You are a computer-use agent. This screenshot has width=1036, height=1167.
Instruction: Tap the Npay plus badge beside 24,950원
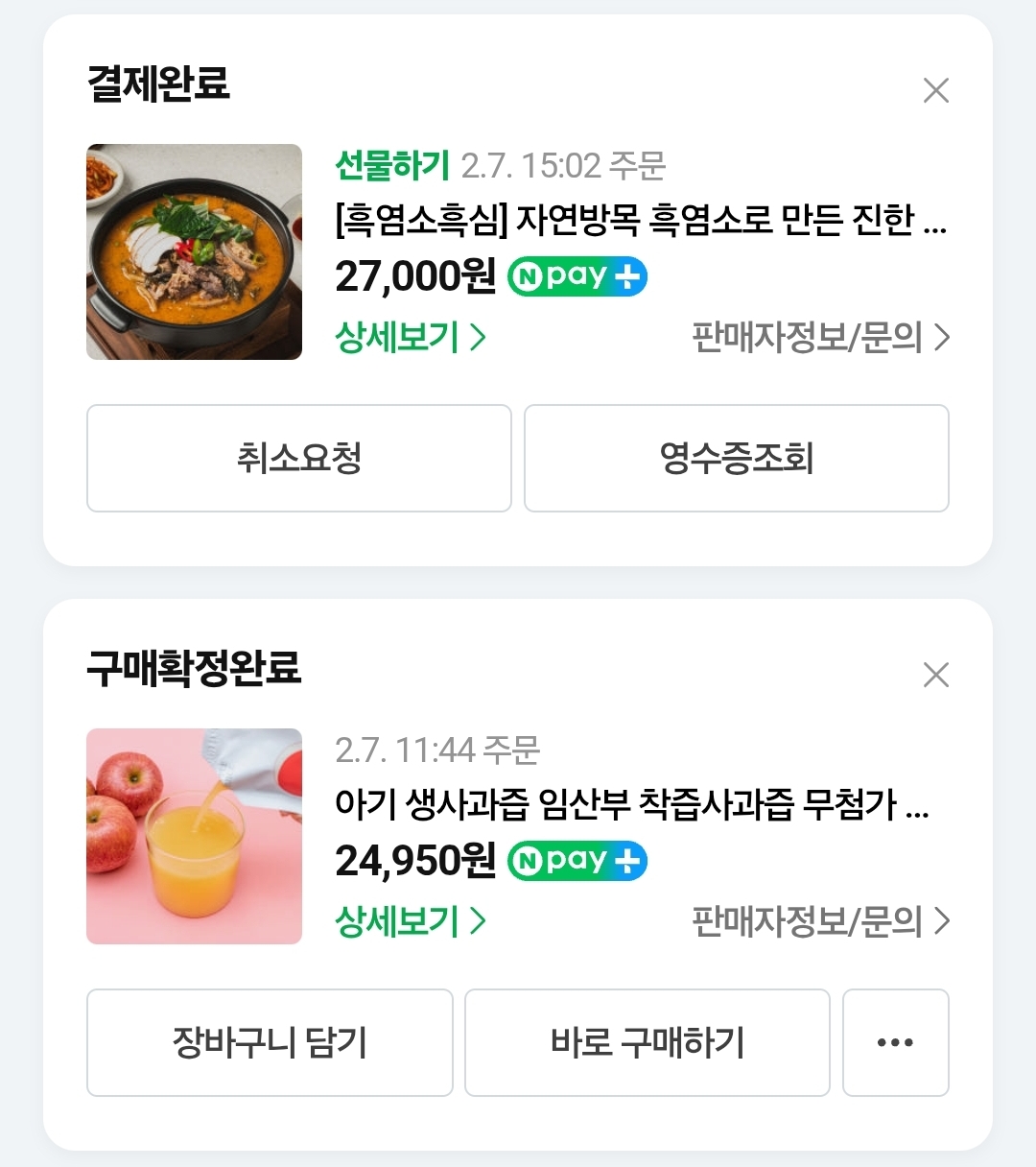(x=577, y=860)
